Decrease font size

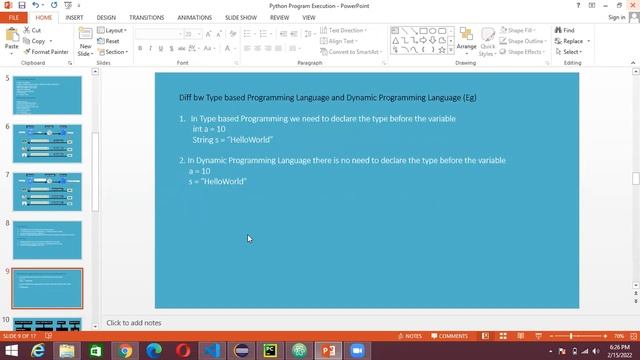tap(219, 34)
